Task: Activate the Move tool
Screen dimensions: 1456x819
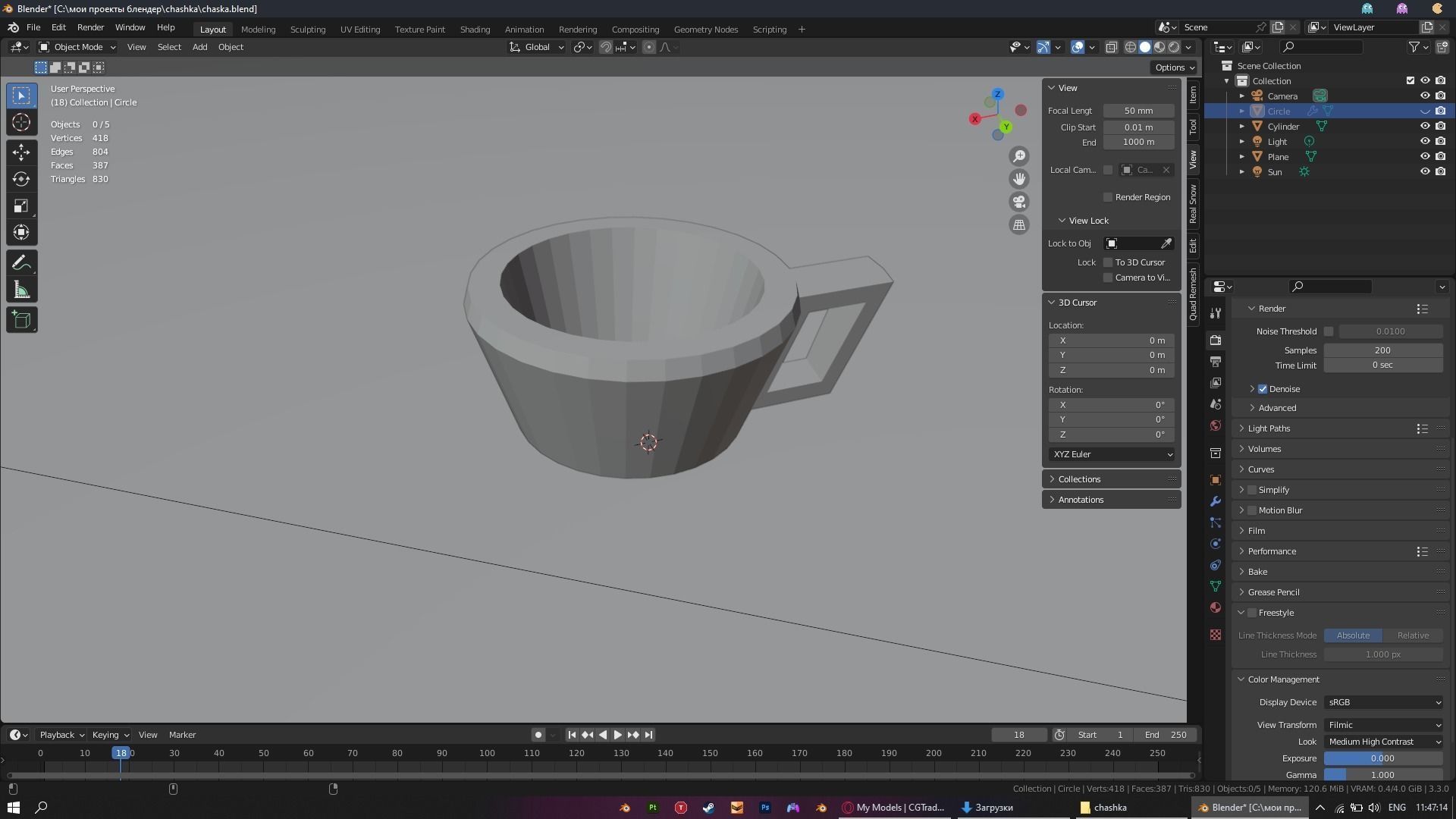Action: [21, 152]
